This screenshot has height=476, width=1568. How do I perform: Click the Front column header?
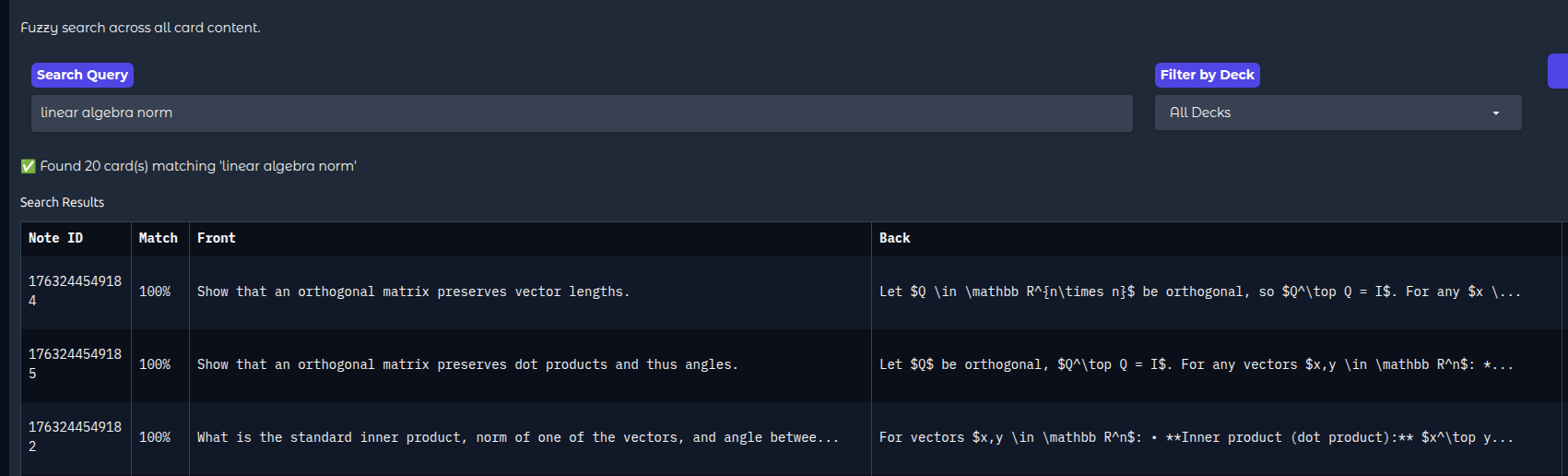pos(217,238)
